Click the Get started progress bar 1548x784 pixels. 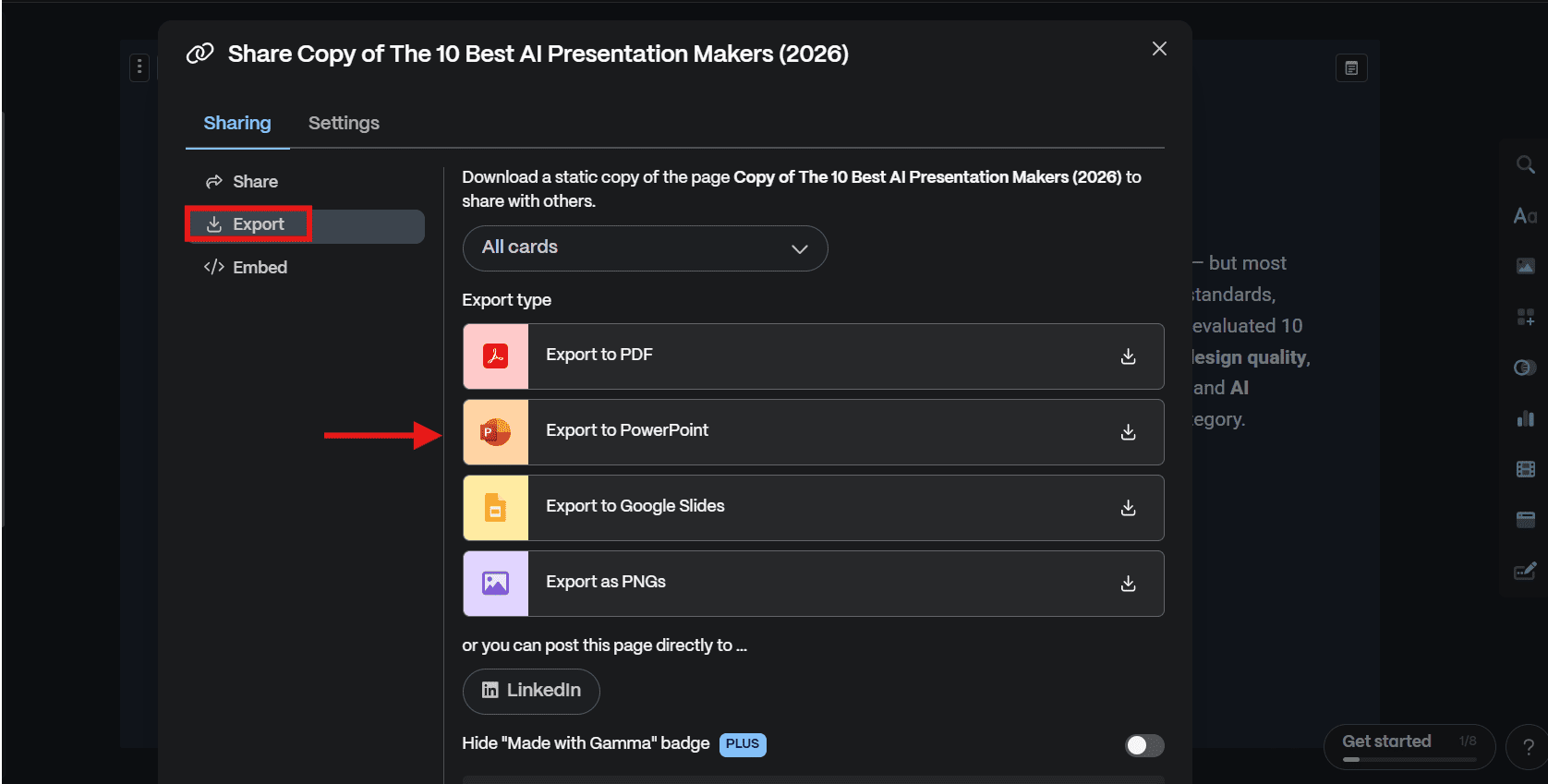pyautogui.click(x=1409, y=759)
